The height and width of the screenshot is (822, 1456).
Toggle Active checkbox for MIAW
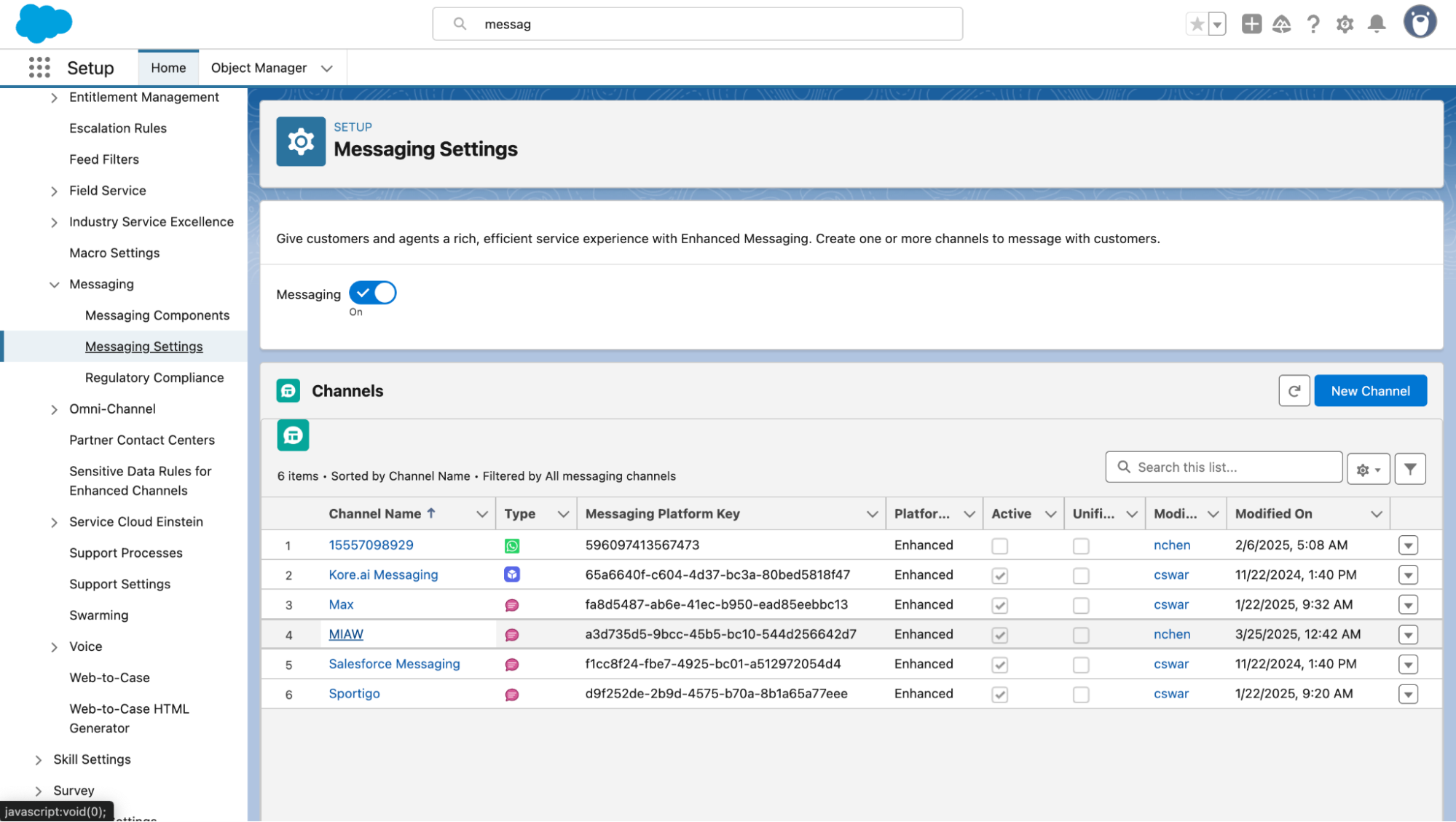[999, 636]
